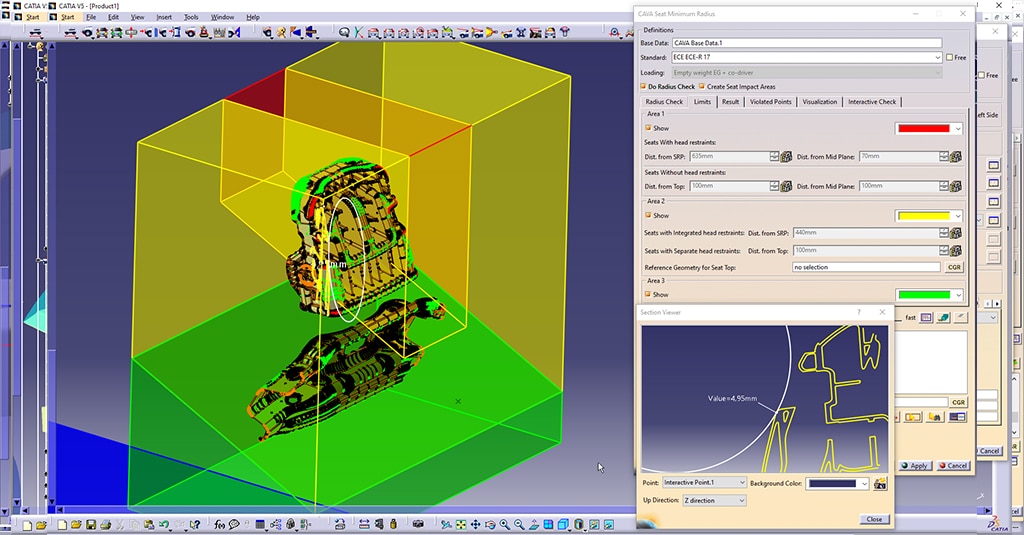Image resolution: width=1024 pixels, height=535 pixels.
Task: Toggle Do Radius Check option
Action: point(643,86)
